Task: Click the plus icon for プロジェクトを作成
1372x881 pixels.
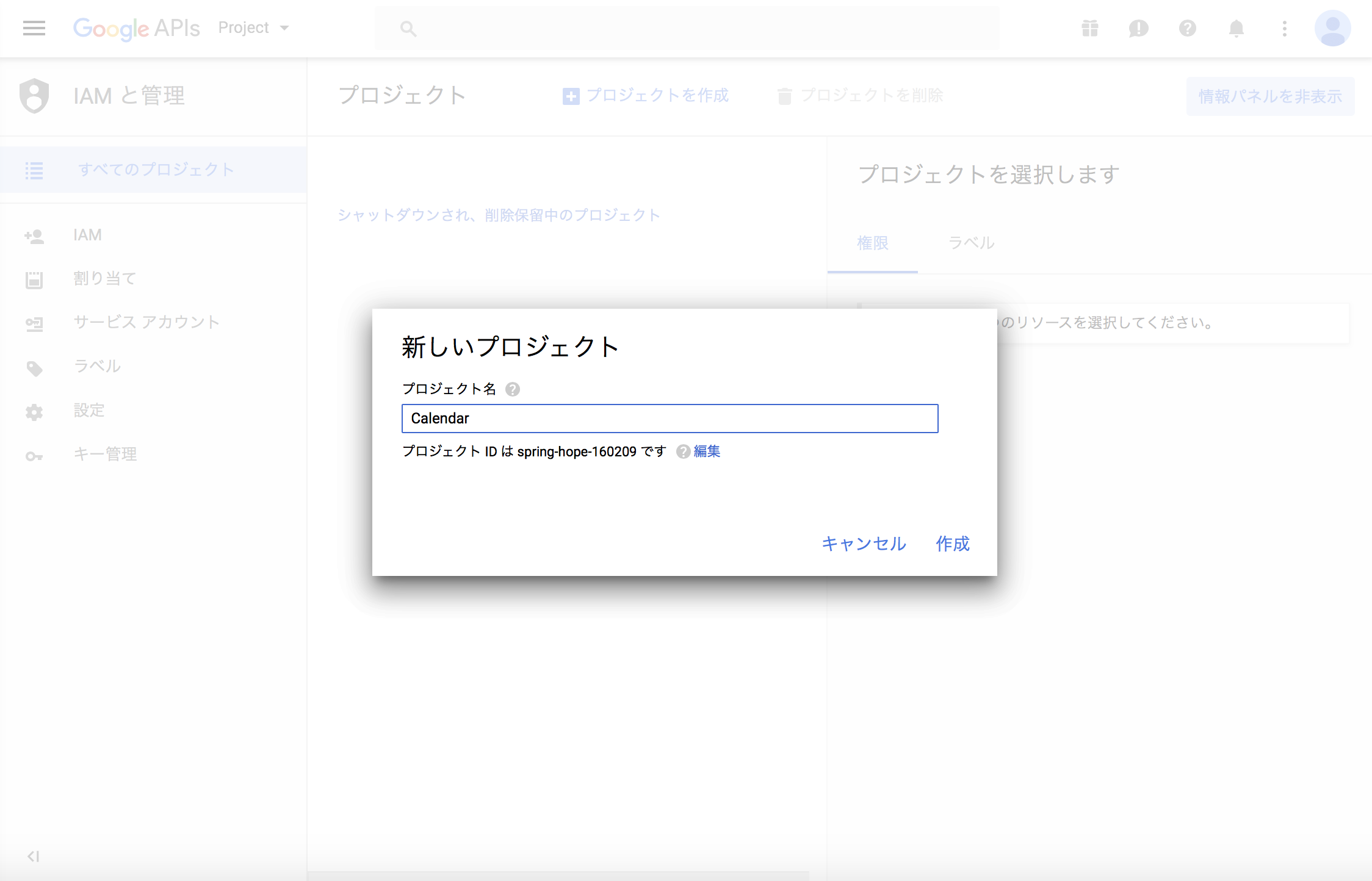Action: (x=571, y=96)
